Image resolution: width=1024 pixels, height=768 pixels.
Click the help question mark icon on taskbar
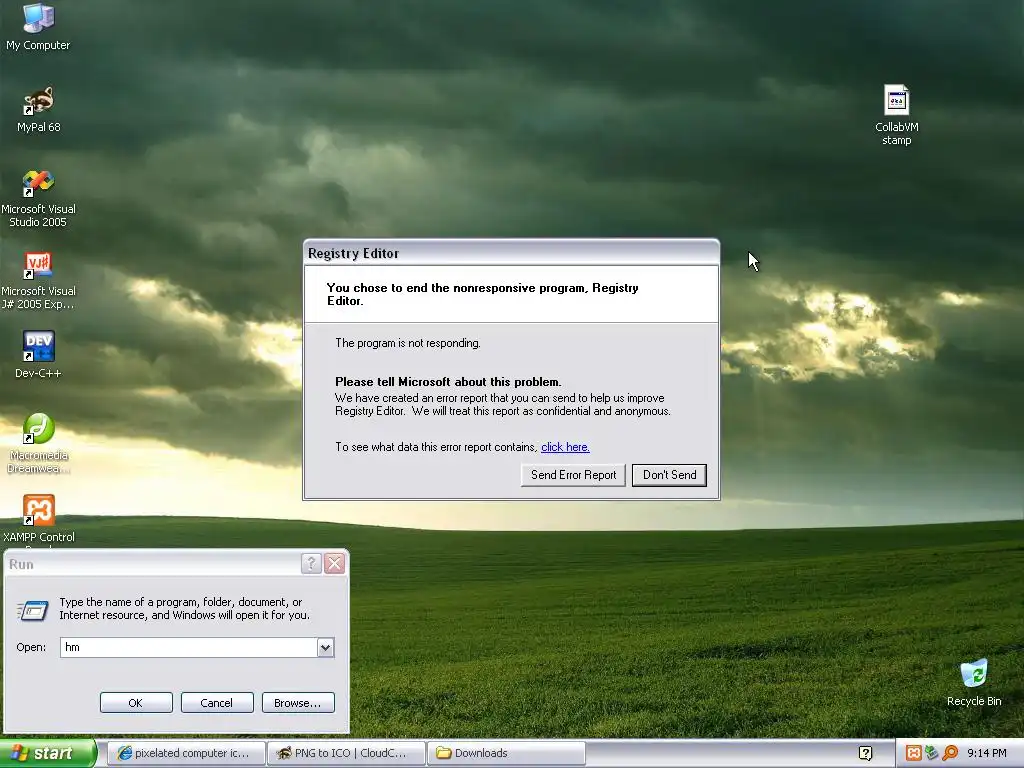click(865, 753)
